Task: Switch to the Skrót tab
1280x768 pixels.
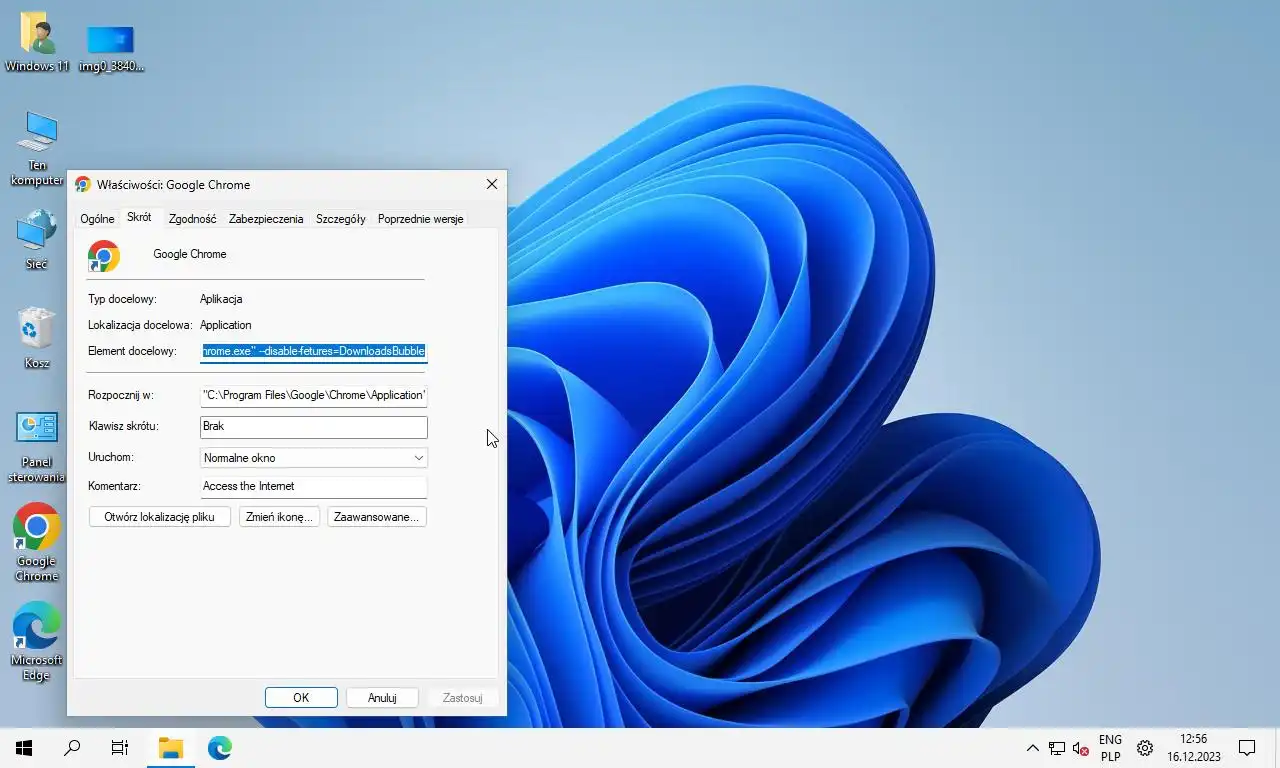Action: point(139,217)
